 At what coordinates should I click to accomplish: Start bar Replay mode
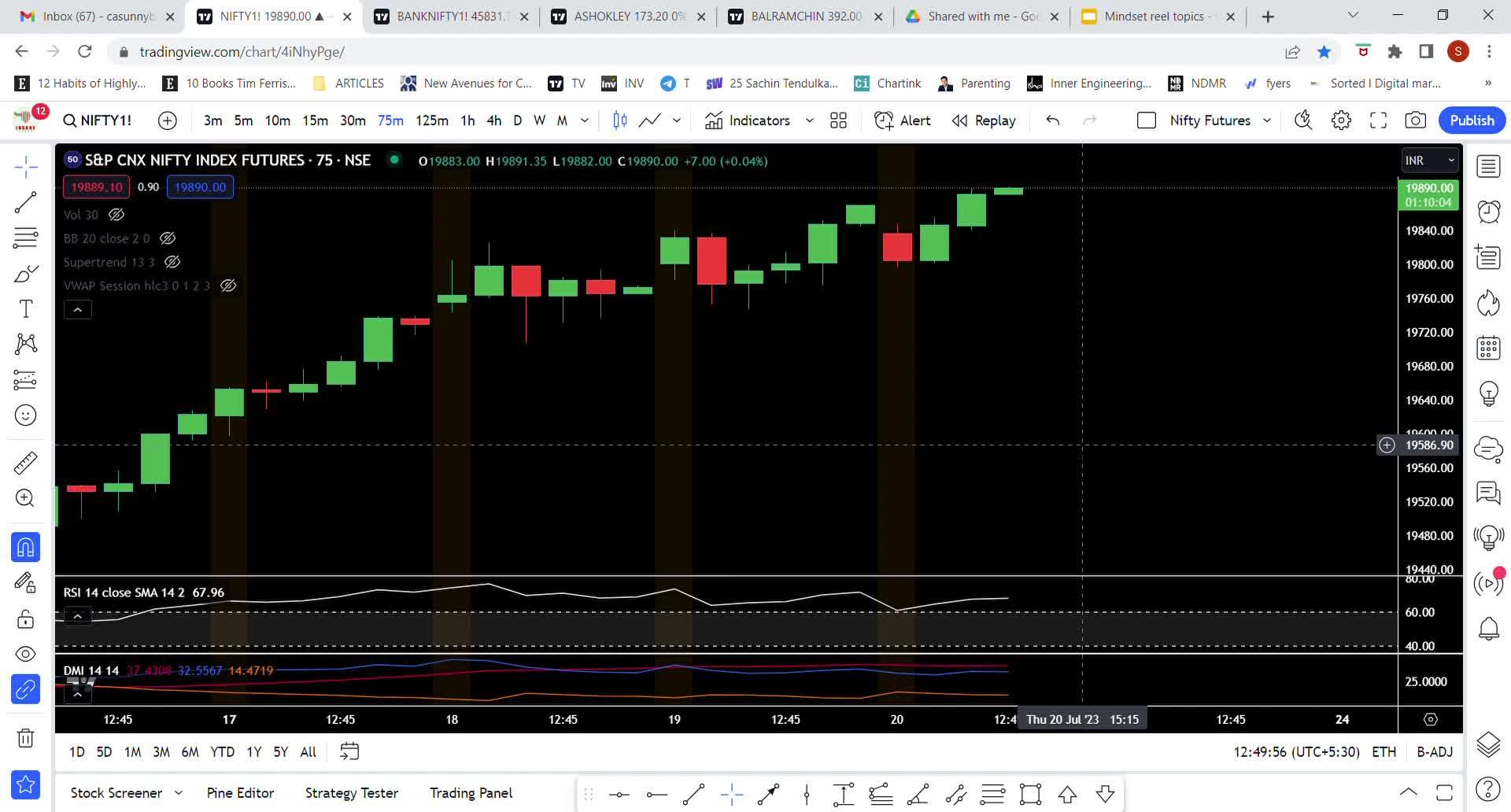point(984,120)
